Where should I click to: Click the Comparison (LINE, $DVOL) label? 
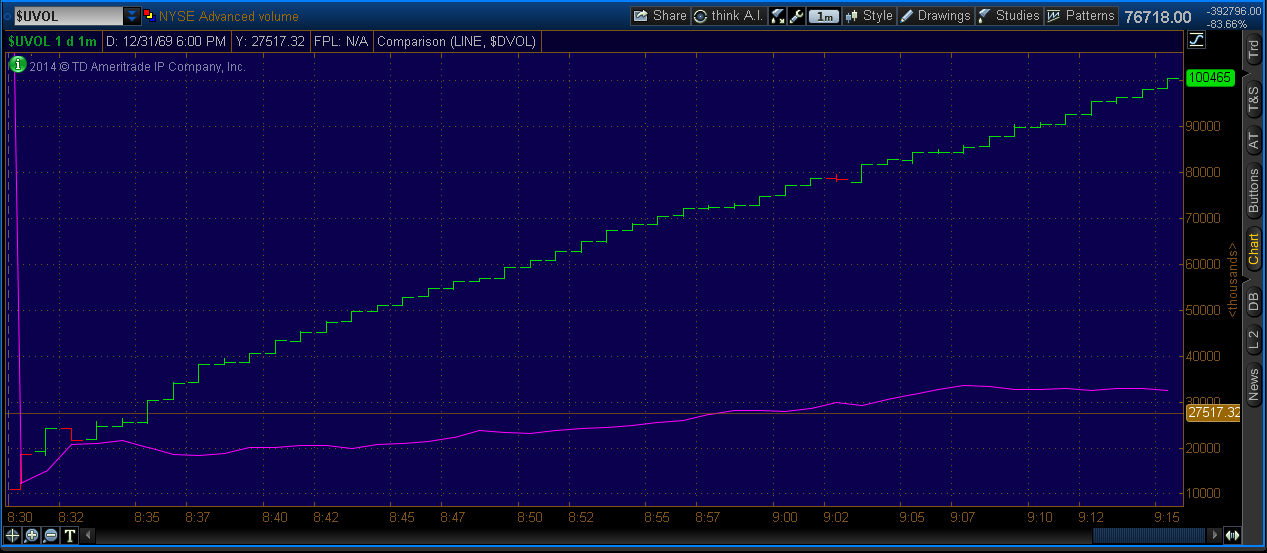coord(457,42)
